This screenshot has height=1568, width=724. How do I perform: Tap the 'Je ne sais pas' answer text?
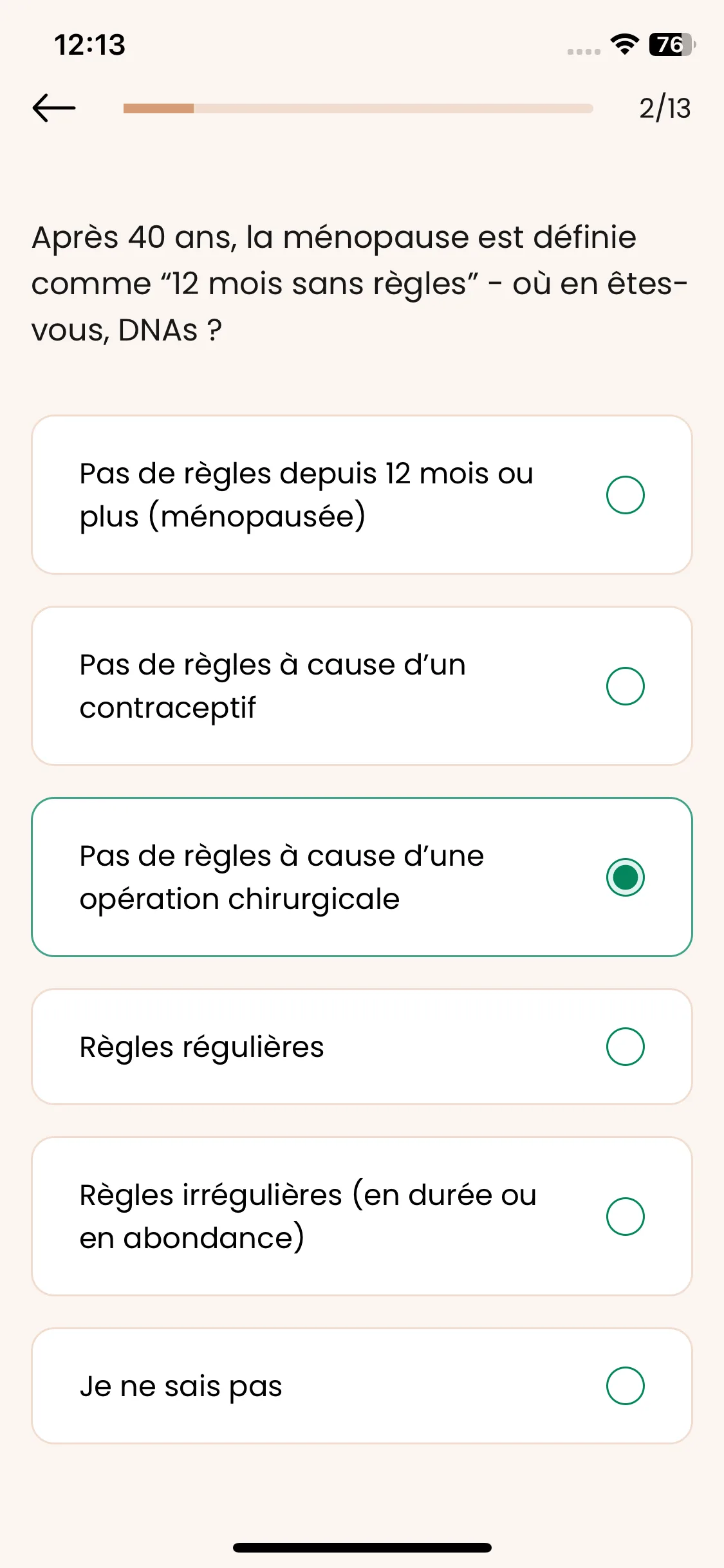[x=181, y=1386]
